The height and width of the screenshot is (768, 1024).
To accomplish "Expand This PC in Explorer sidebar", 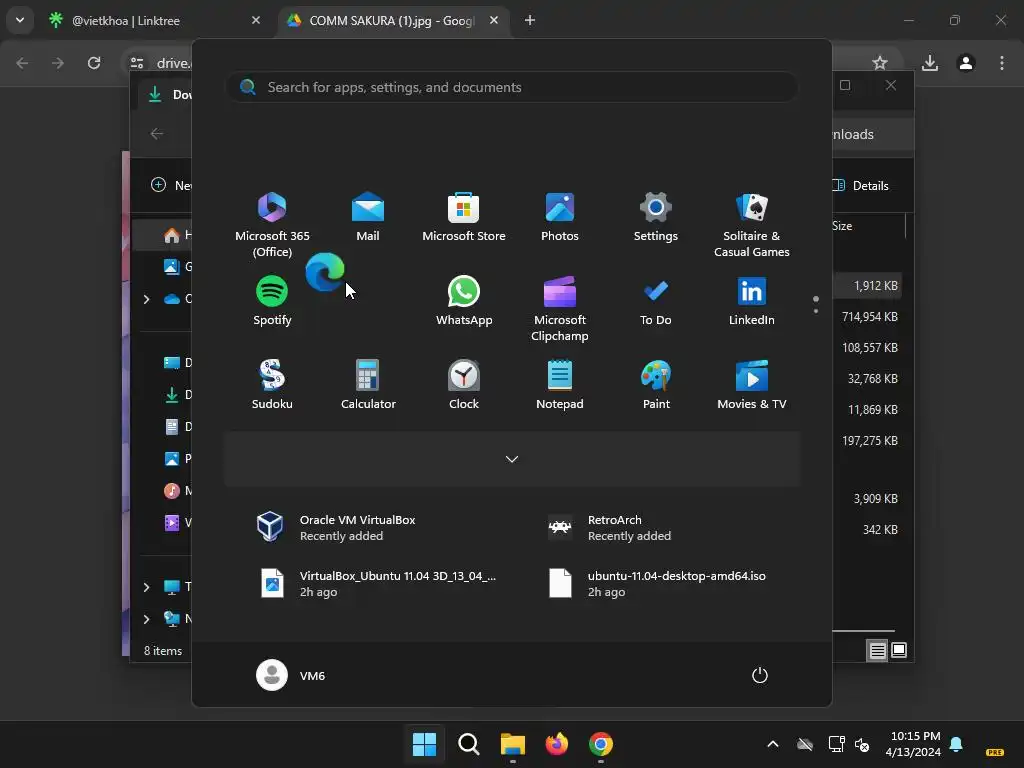I will pyautogui.click(x=146, y=587).
